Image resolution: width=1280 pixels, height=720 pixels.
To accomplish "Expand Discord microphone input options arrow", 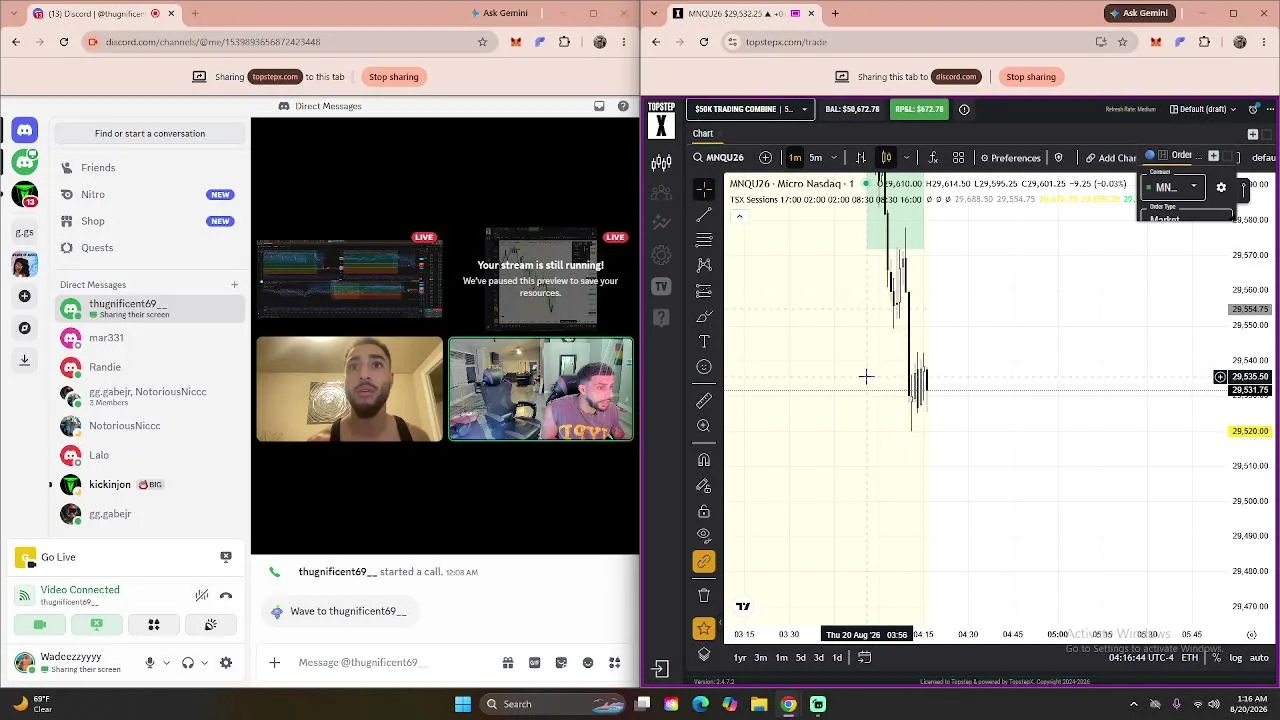I will [166, 662].
